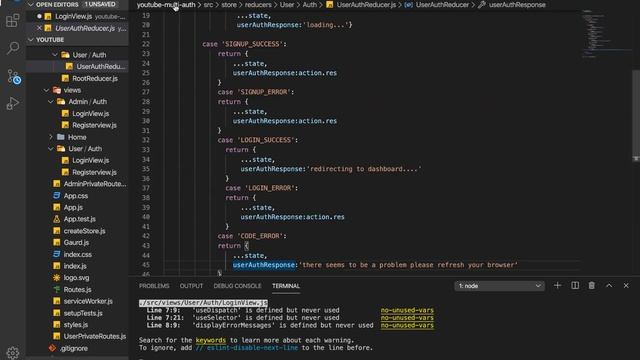Viewport: 640px width, 360px height.
Task: Switch to the PROBLEMS tab
Action: coord(154,286)
